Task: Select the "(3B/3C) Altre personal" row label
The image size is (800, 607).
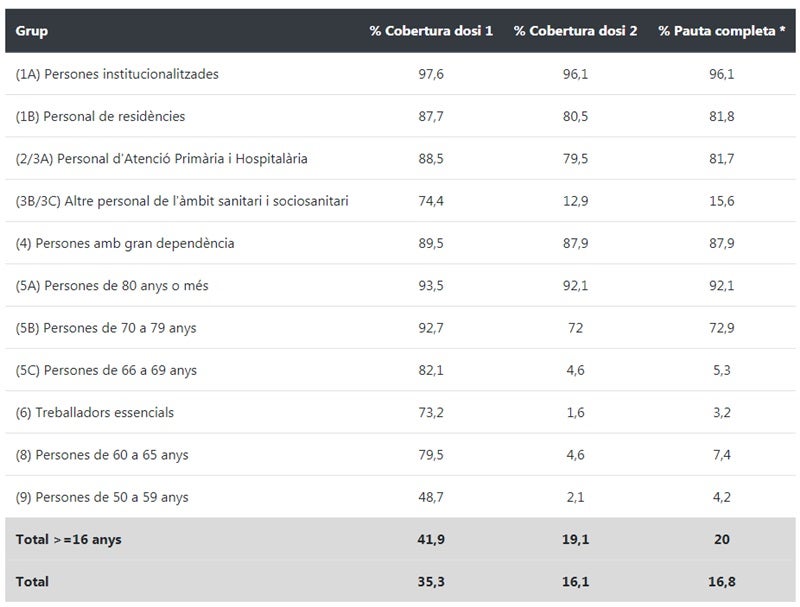Action: click(182, 201)
